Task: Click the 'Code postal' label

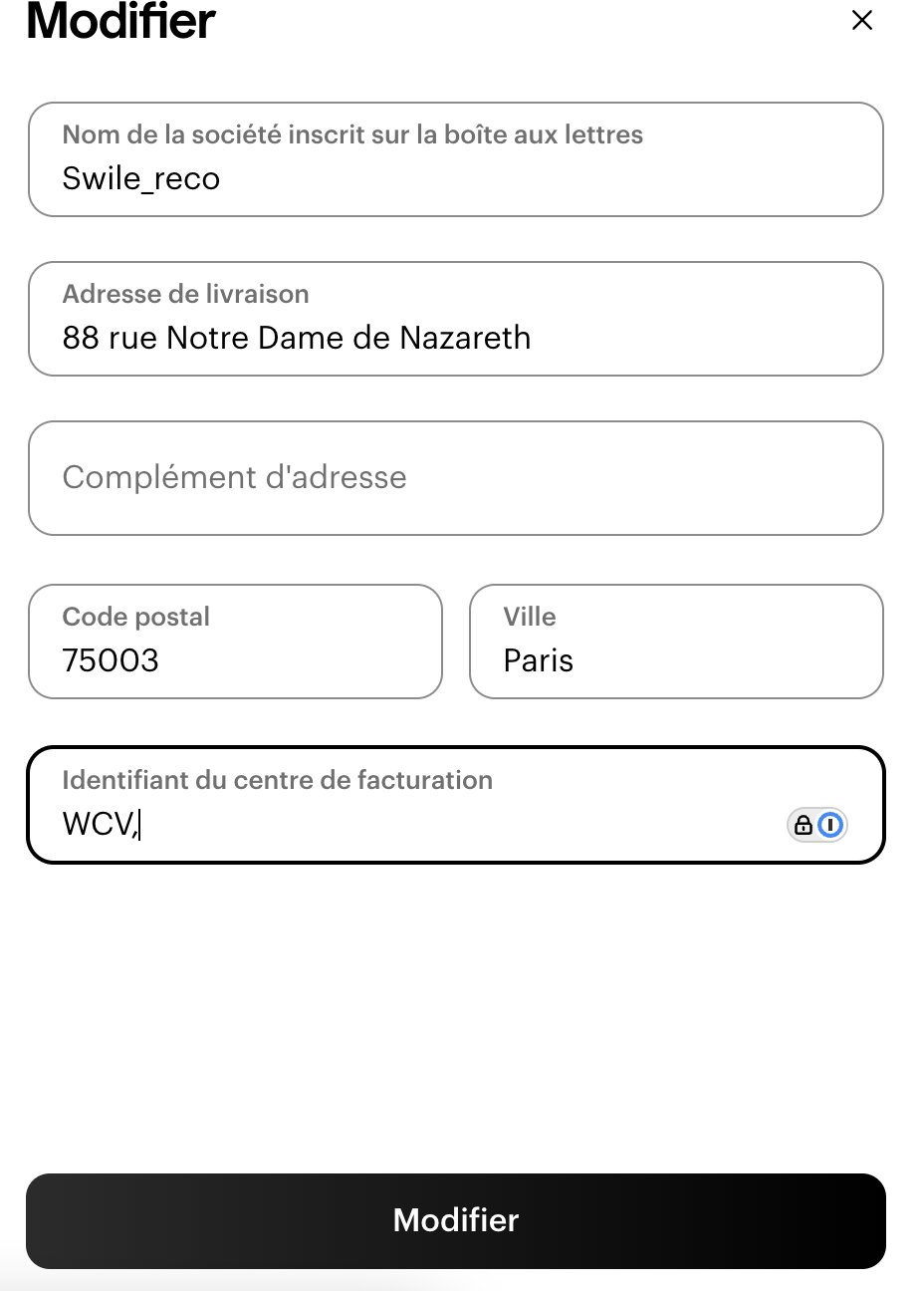Action: pos(135,617)
